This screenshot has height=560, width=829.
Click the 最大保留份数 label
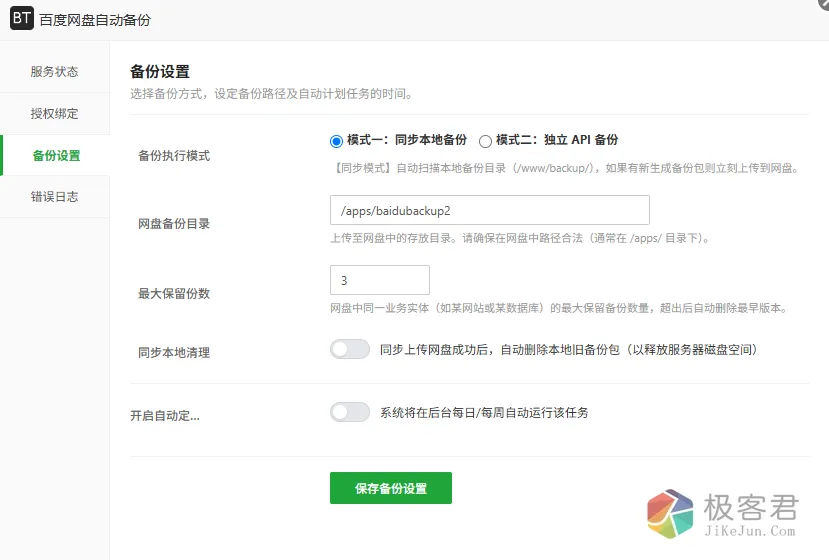tap(174, 293)
